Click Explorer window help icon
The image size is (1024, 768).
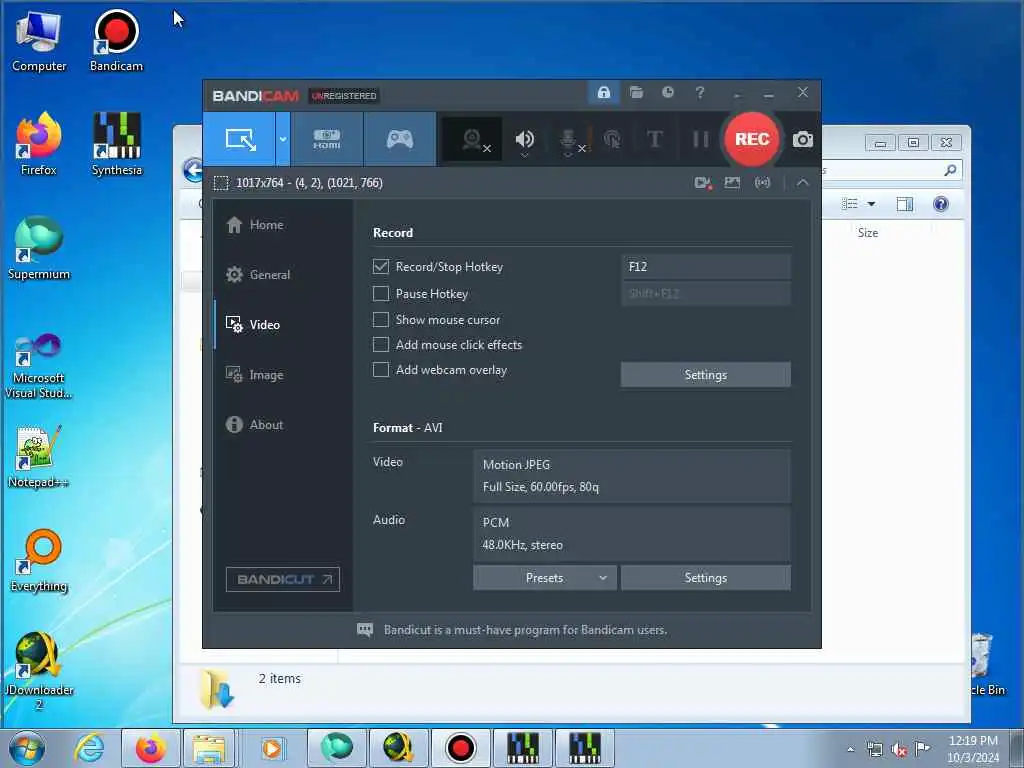click(x=940, y=204)
